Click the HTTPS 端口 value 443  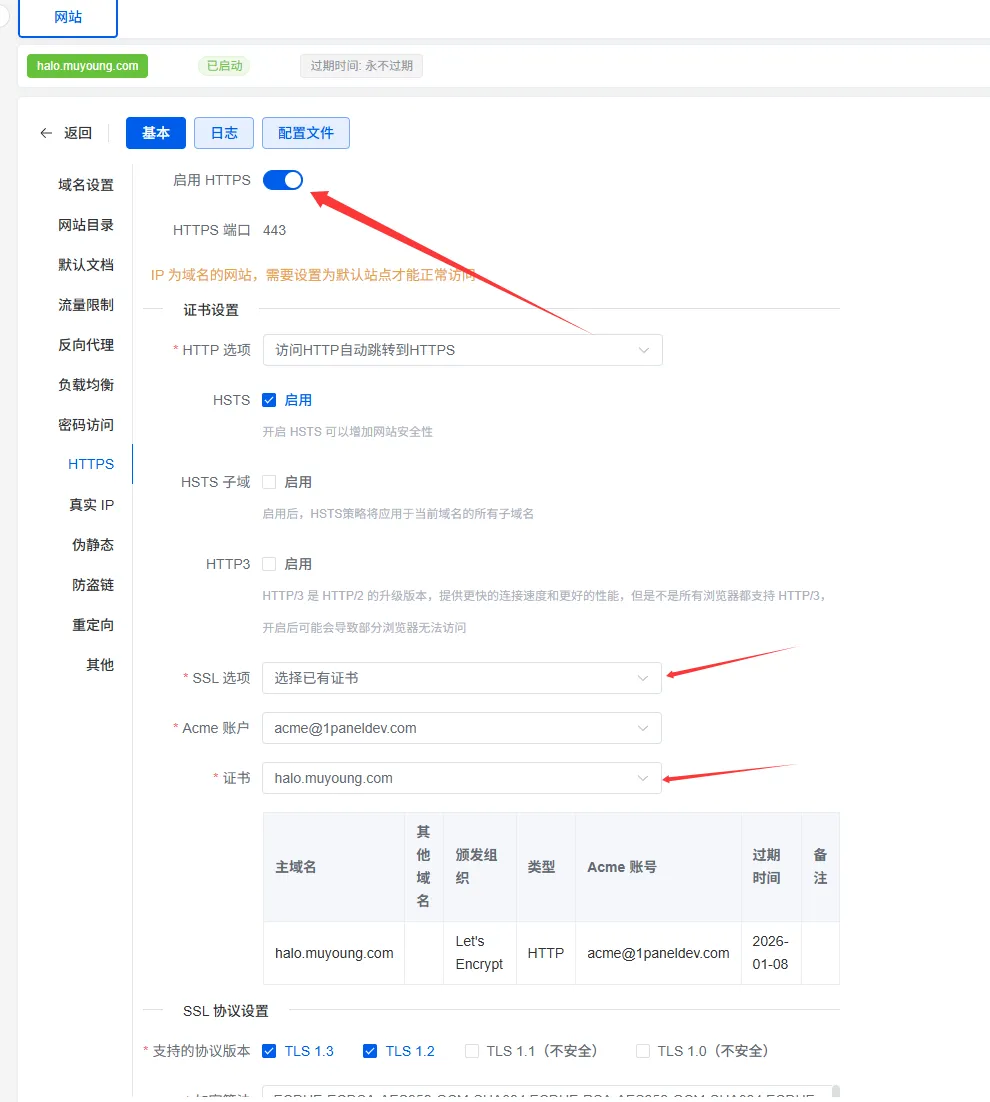coord(274,231)
